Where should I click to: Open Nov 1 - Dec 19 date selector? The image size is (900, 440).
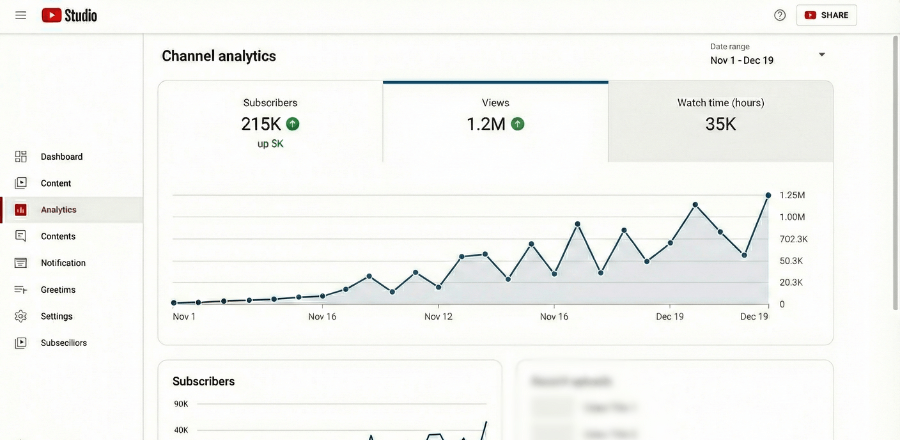tap(741, 60)
